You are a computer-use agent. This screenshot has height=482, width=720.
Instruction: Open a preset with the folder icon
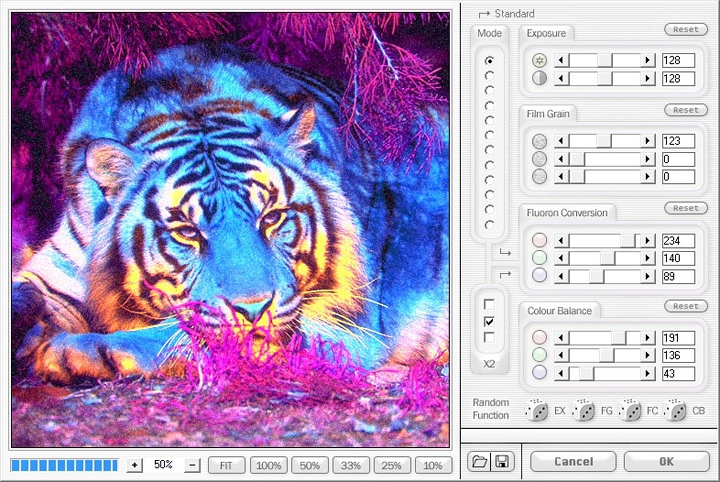(479, 462)
